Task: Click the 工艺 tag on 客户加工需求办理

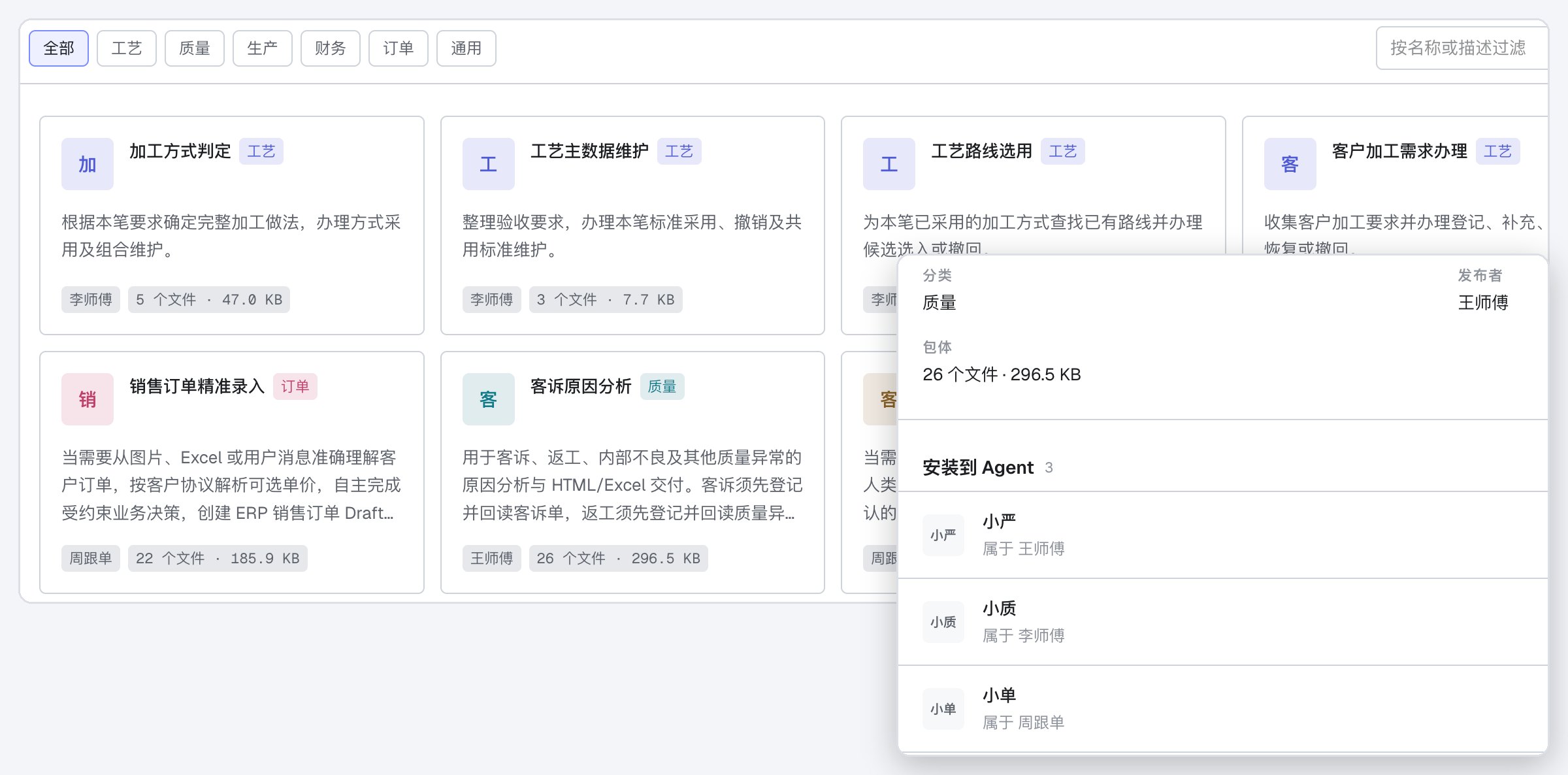Action: point(1498,152)
